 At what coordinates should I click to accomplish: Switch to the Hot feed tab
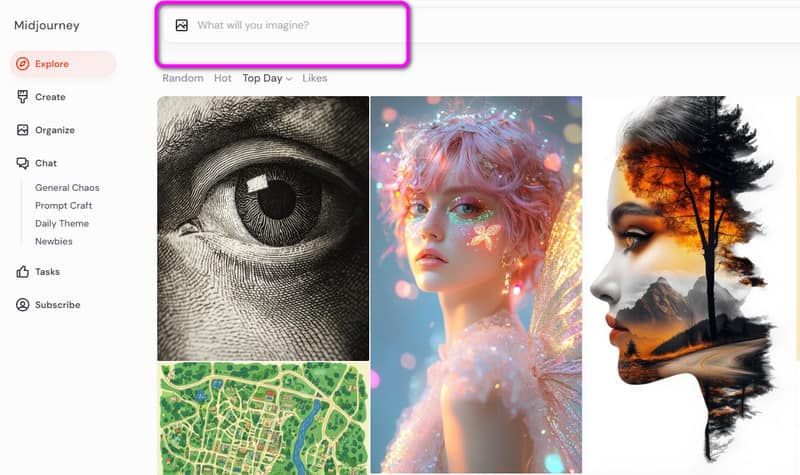(x=222, y=78)
